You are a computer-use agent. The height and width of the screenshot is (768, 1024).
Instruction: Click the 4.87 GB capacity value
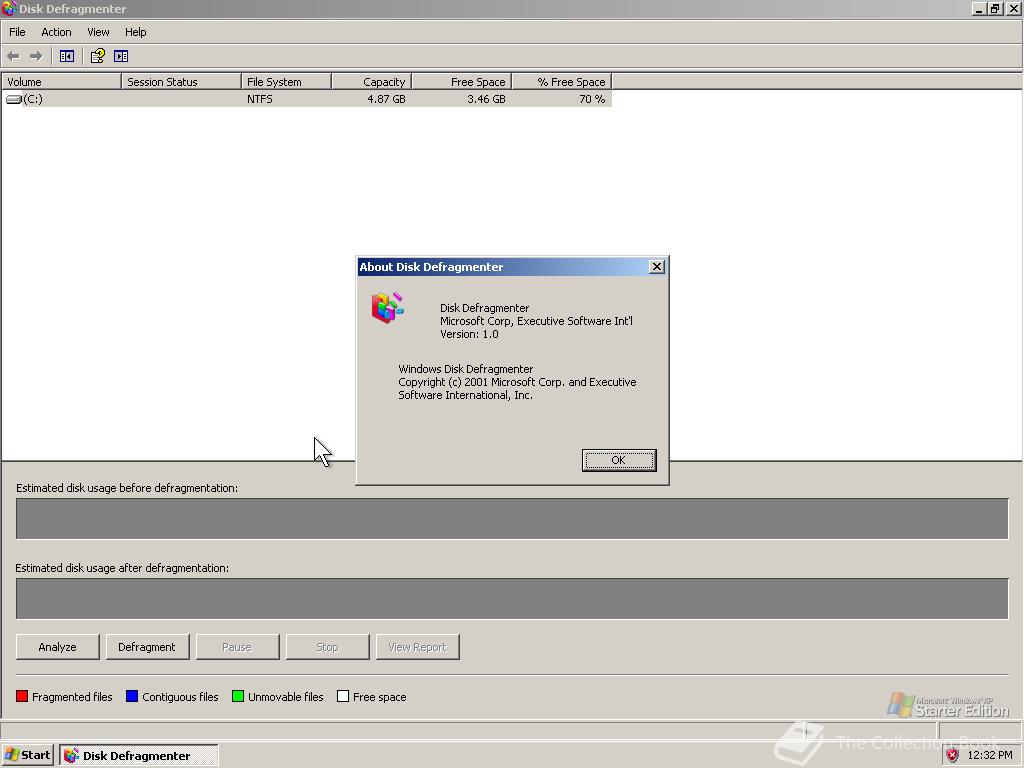pos(386,99)
